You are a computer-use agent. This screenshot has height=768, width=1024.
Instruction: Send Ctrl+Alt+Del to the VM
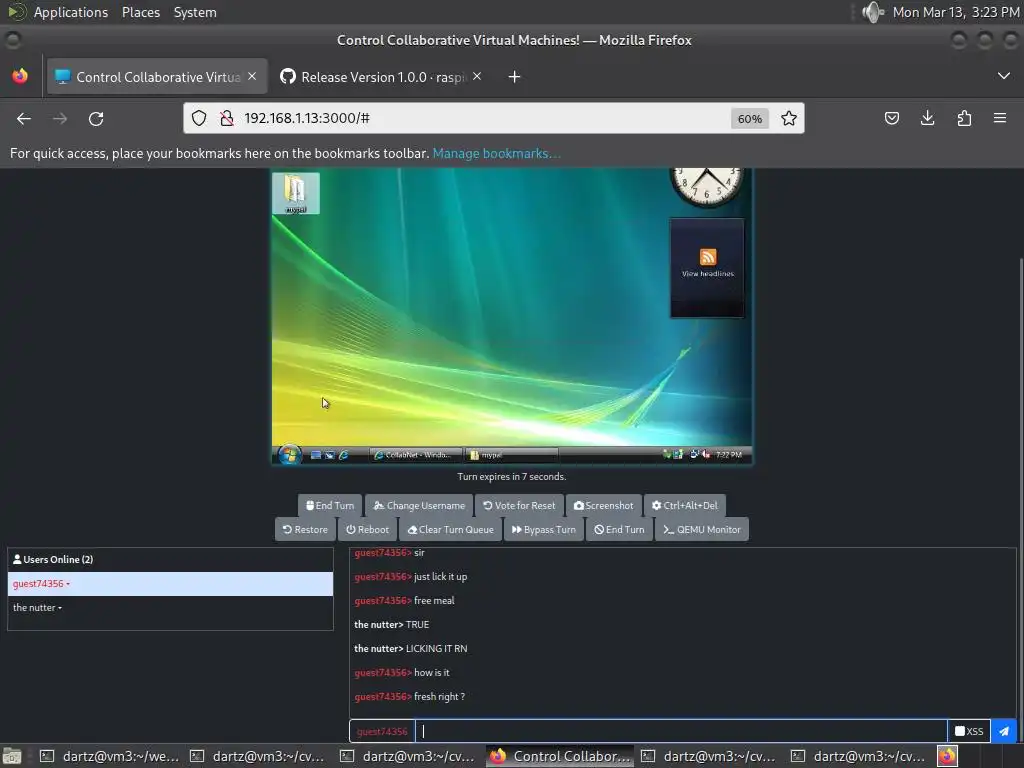click(684, 505)
